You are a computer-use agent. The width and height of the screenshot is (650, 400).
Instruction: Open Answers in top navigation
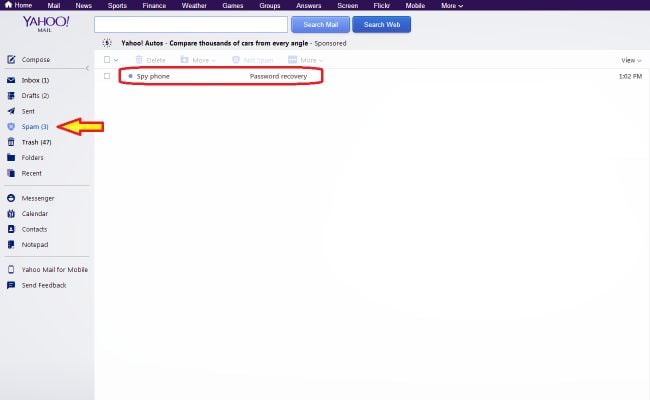pos(308,5)
